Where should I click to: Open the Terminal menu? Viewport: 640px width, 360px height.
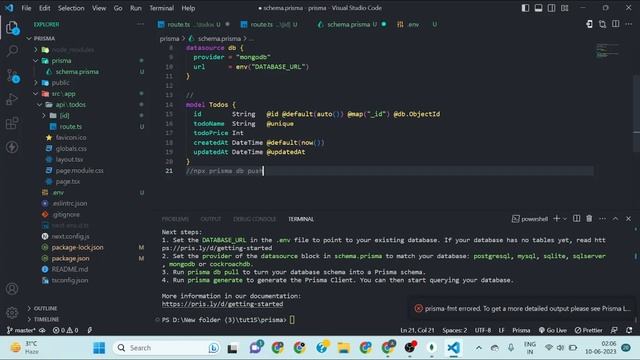(161, 8)
